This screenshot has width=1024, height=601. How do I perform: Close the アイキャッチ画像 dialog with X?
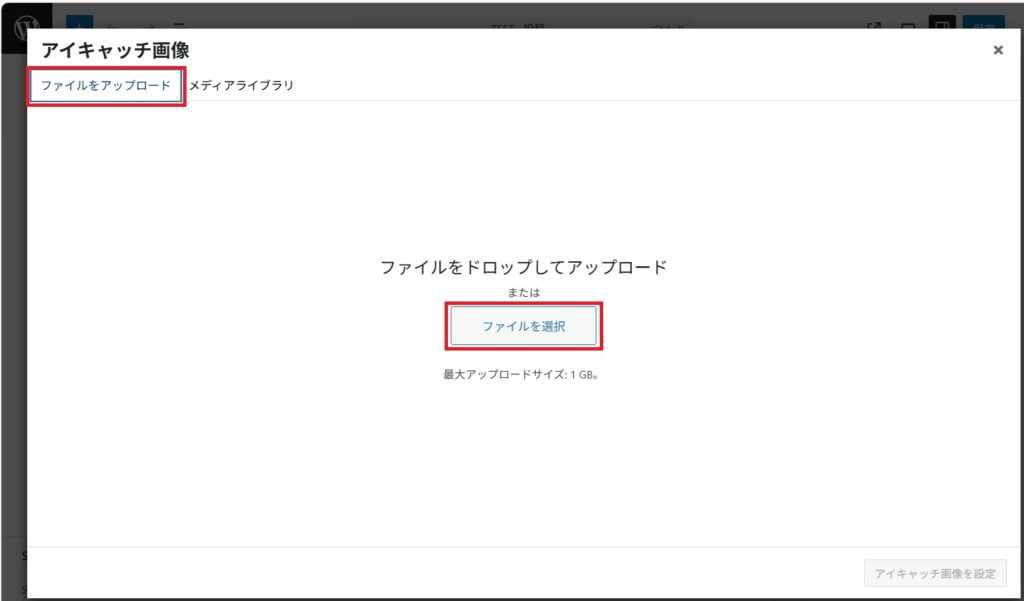coord(998,50)
